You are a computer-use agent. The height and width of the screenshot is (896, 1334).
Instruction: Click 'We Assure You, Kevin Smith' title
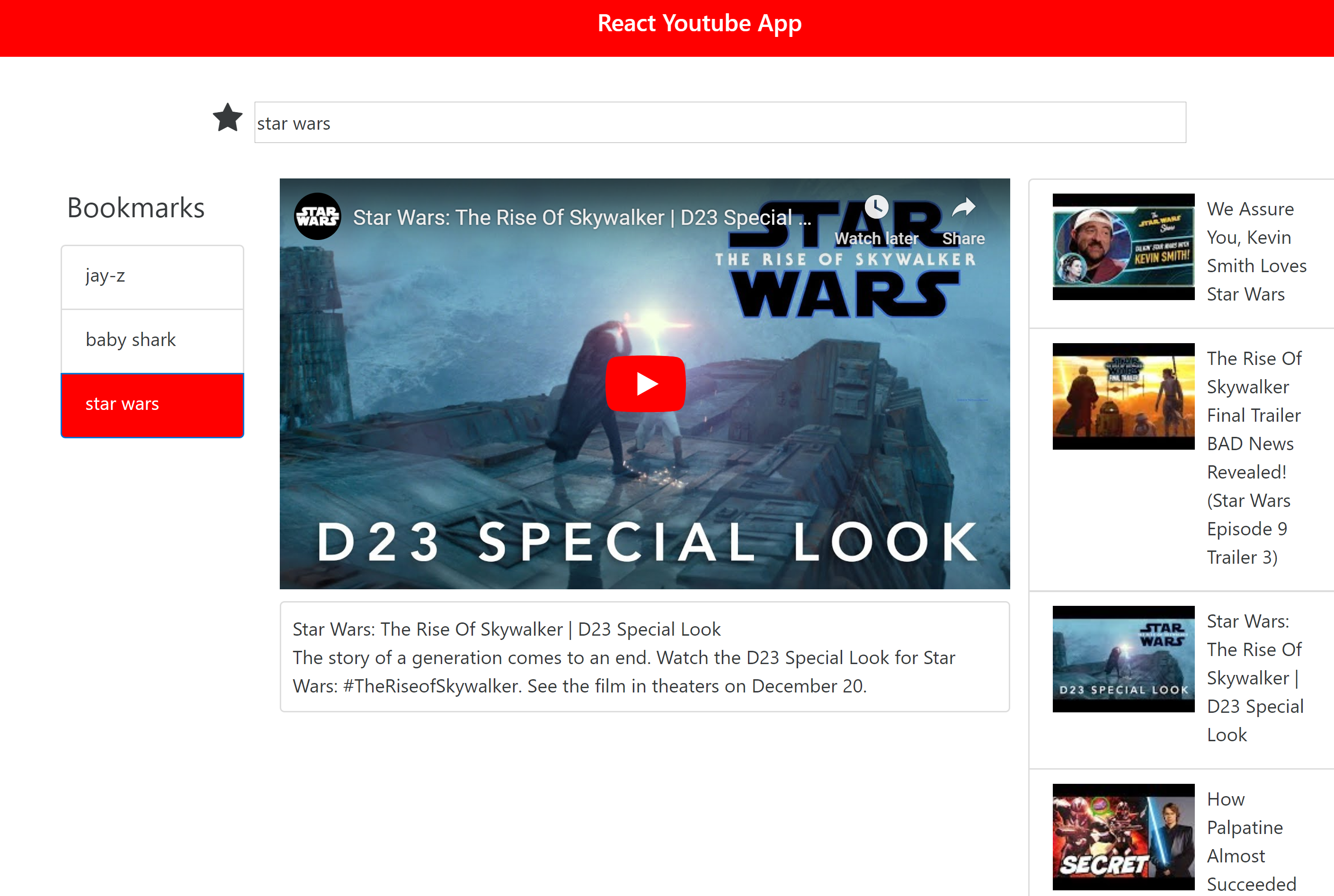pyautogui.click(x=1256, y=251)
